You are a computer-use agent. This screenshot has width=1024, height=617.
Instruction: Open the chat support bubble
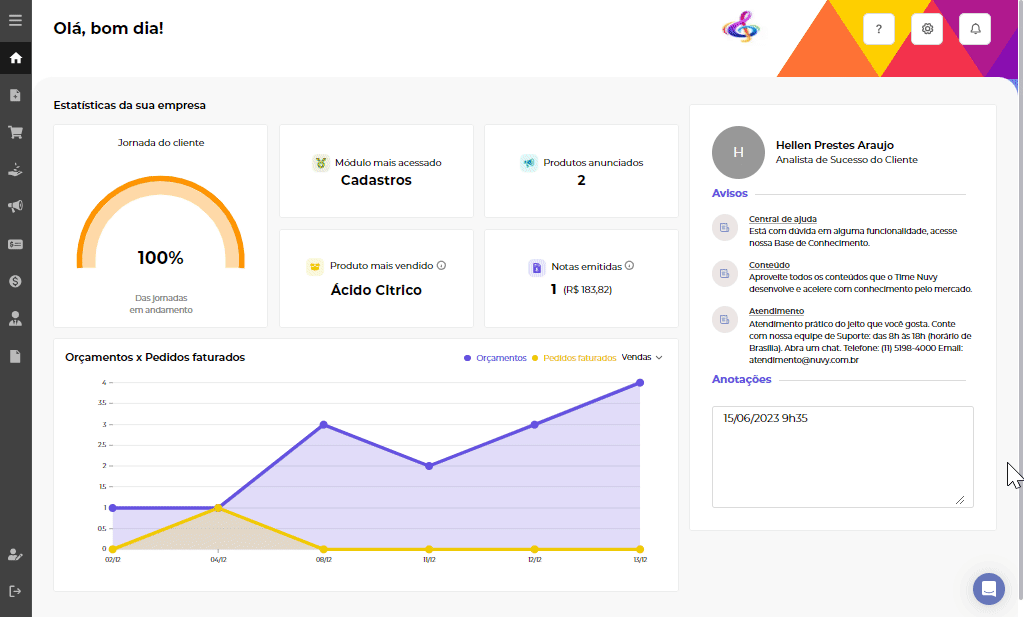pyautogui.click(x=989, y=588)
